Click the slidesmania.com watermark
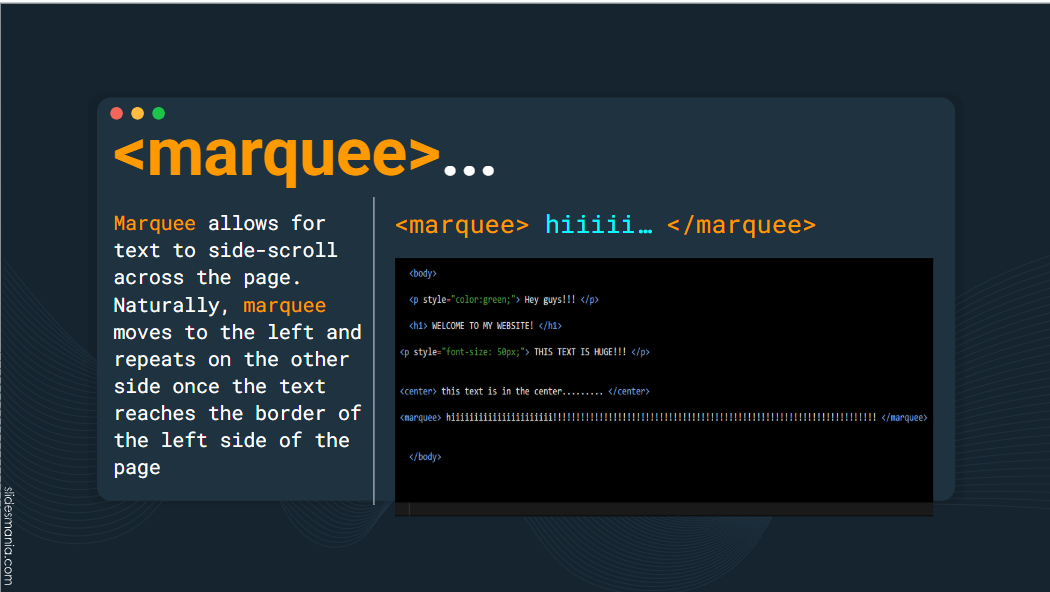 coord(8,535)
